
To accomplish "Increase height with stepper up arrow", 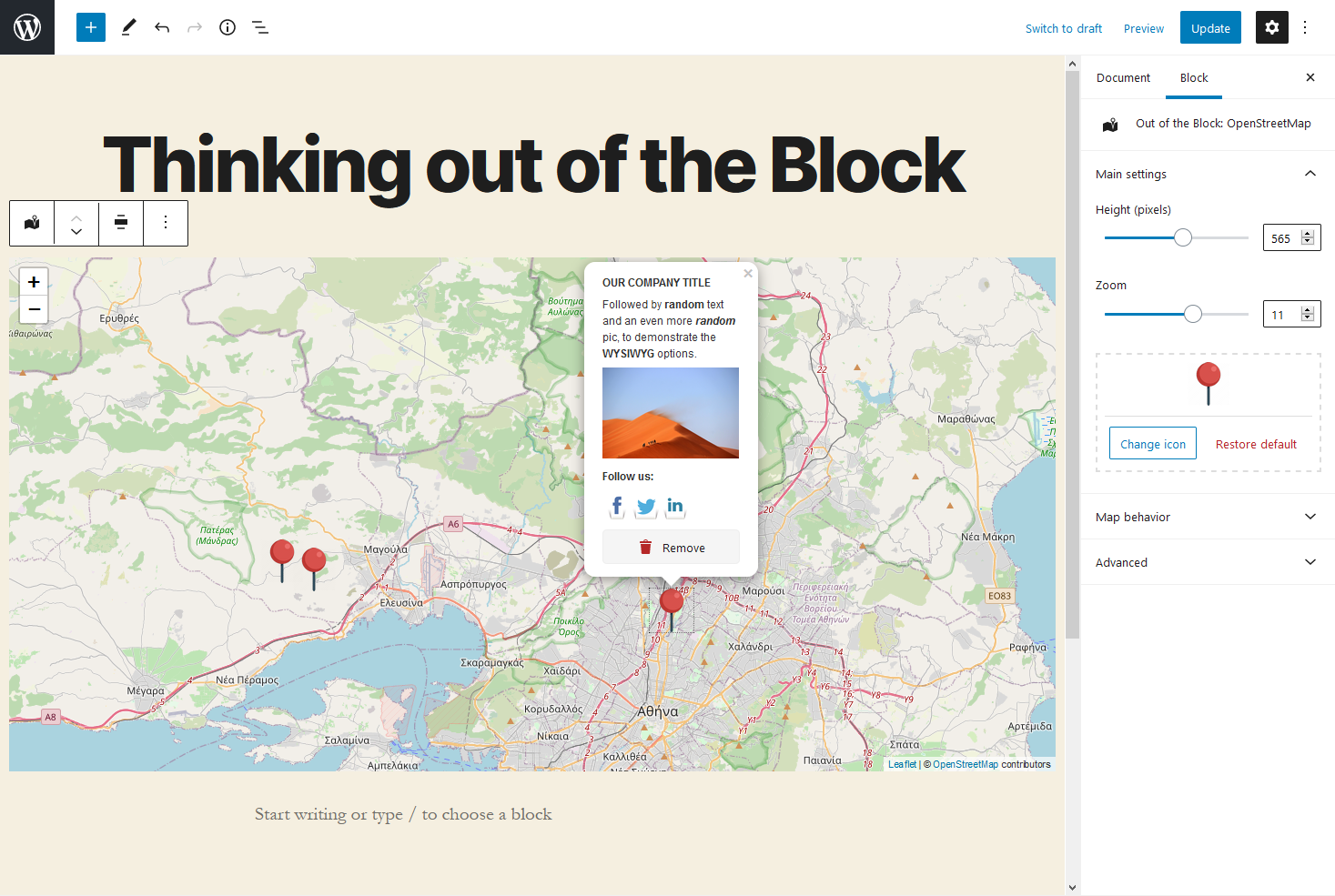I will (1308, 234).
